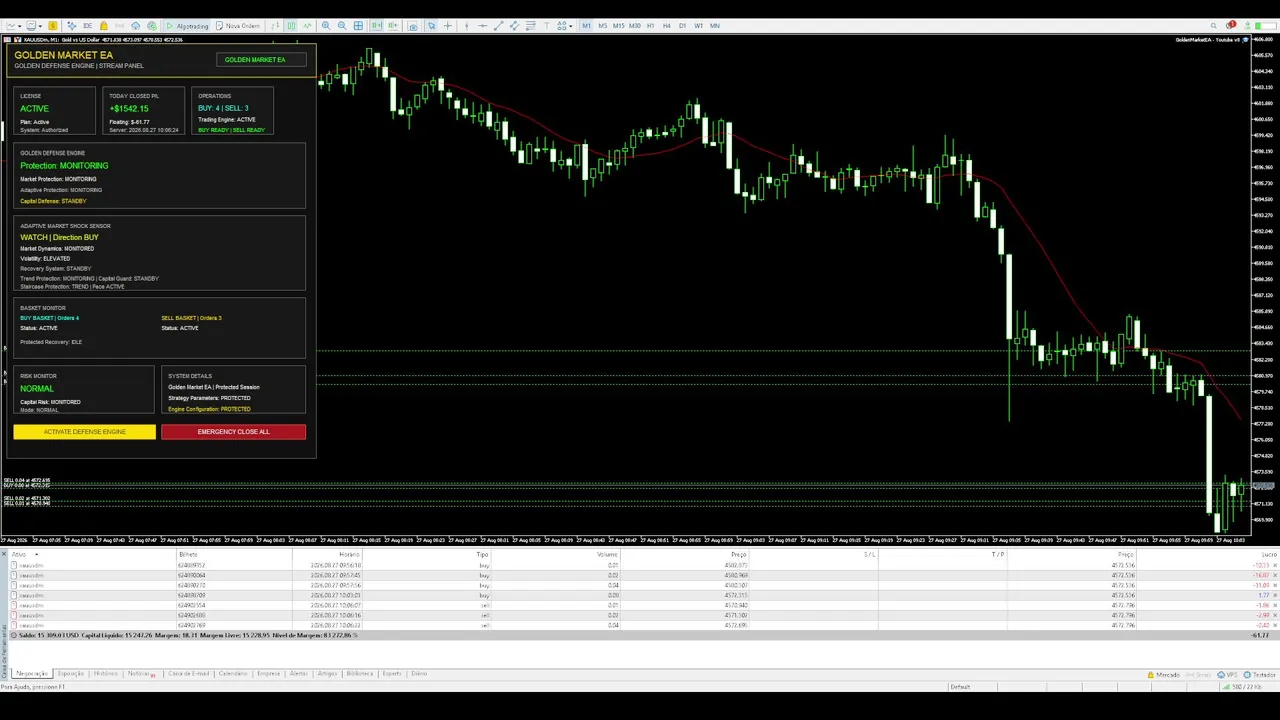
Task: Open the shapes objects dropdown
Action: [x=565, y=26]
